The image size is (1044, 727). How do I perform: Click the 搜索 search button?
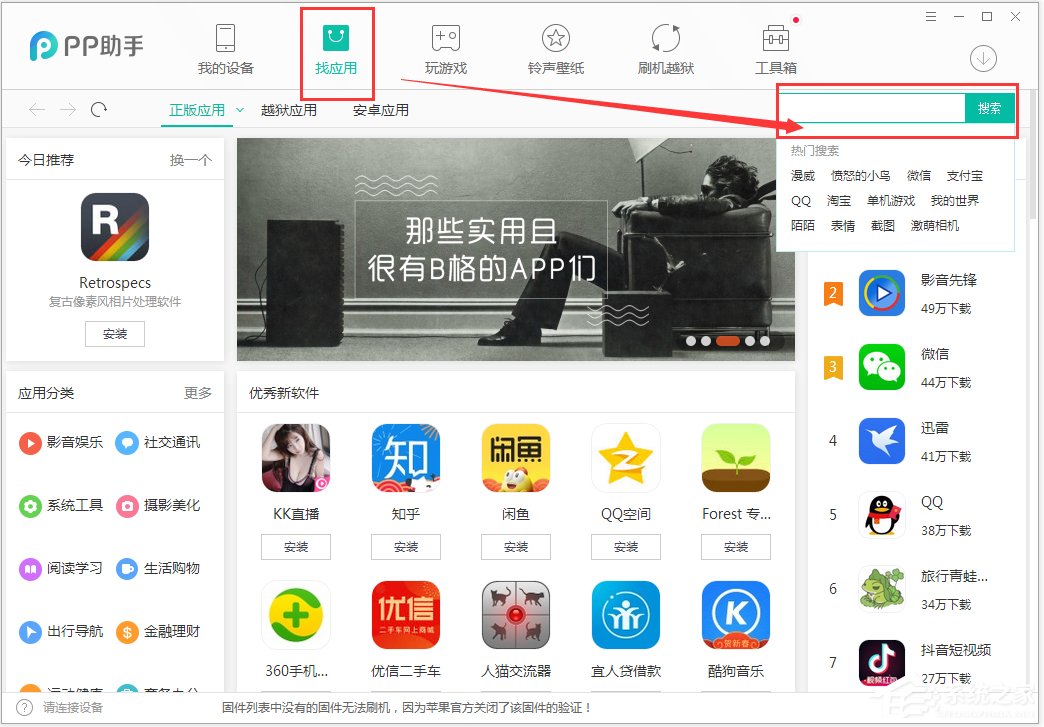pos(989,108)
